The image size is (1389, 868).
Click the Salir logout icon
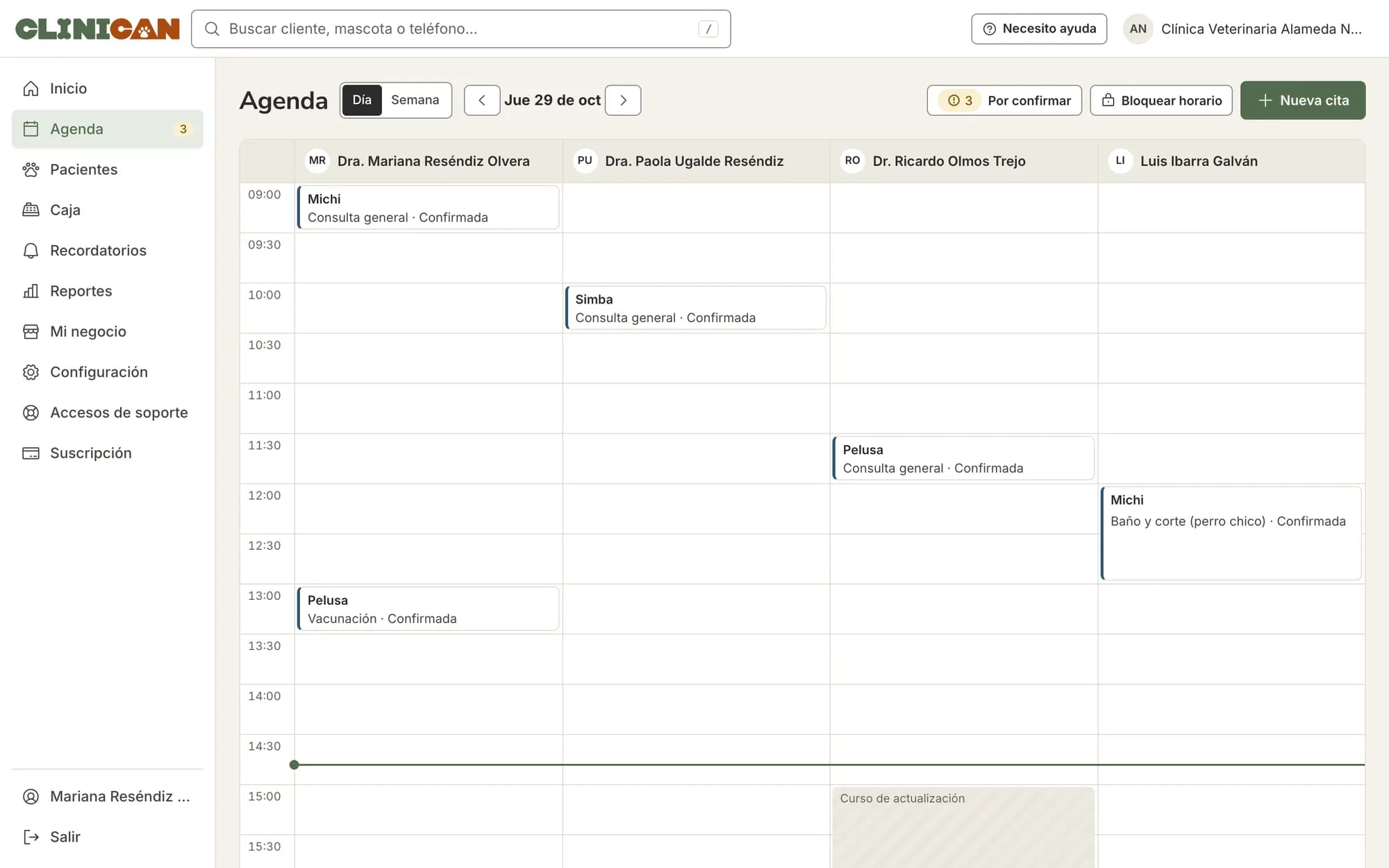[x=31, y=837]
